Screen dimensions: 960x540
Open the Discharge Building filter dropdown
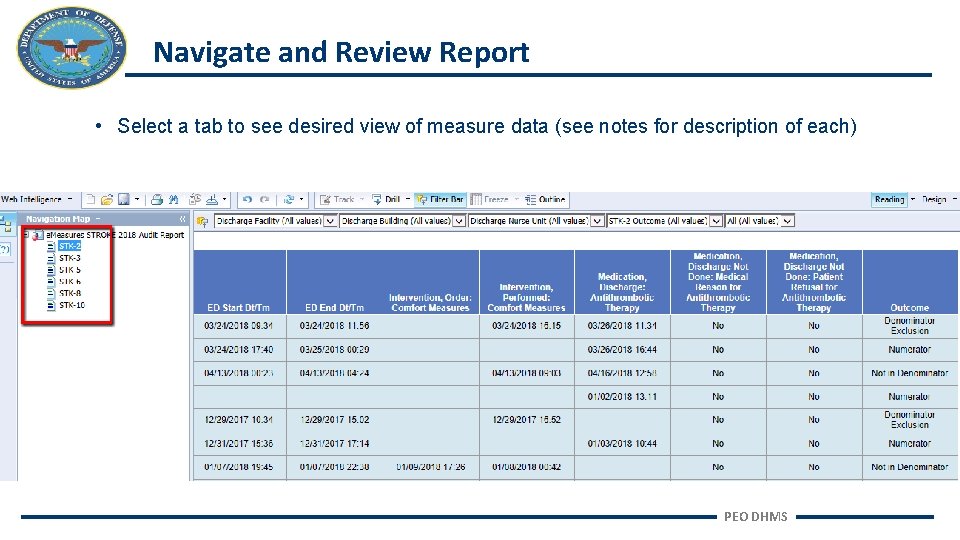pos(459,221)
